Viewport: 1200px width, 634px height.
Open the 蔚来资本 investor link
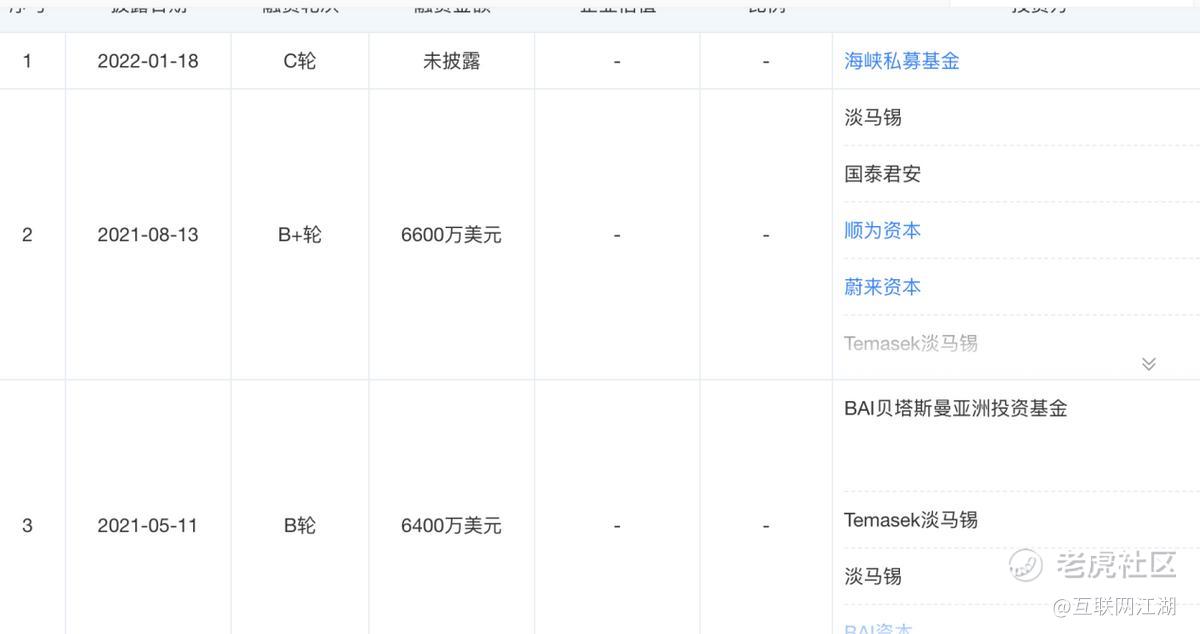coord(883,288)
